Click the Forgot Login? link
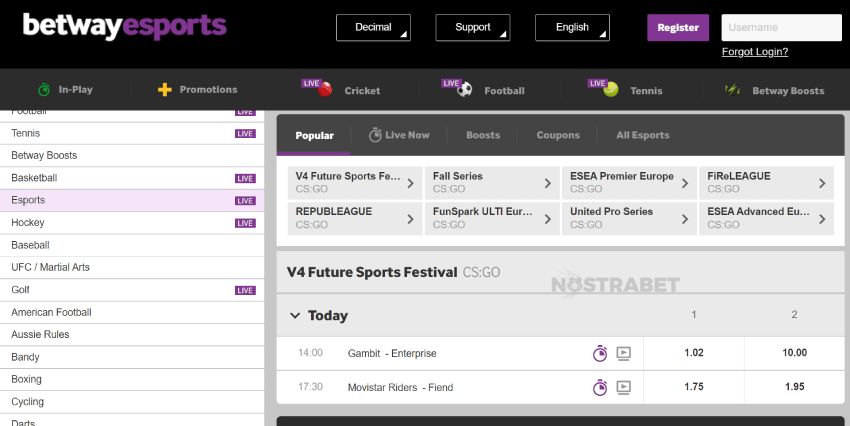The height and width of the screenshot is (426, 850). 755,51
